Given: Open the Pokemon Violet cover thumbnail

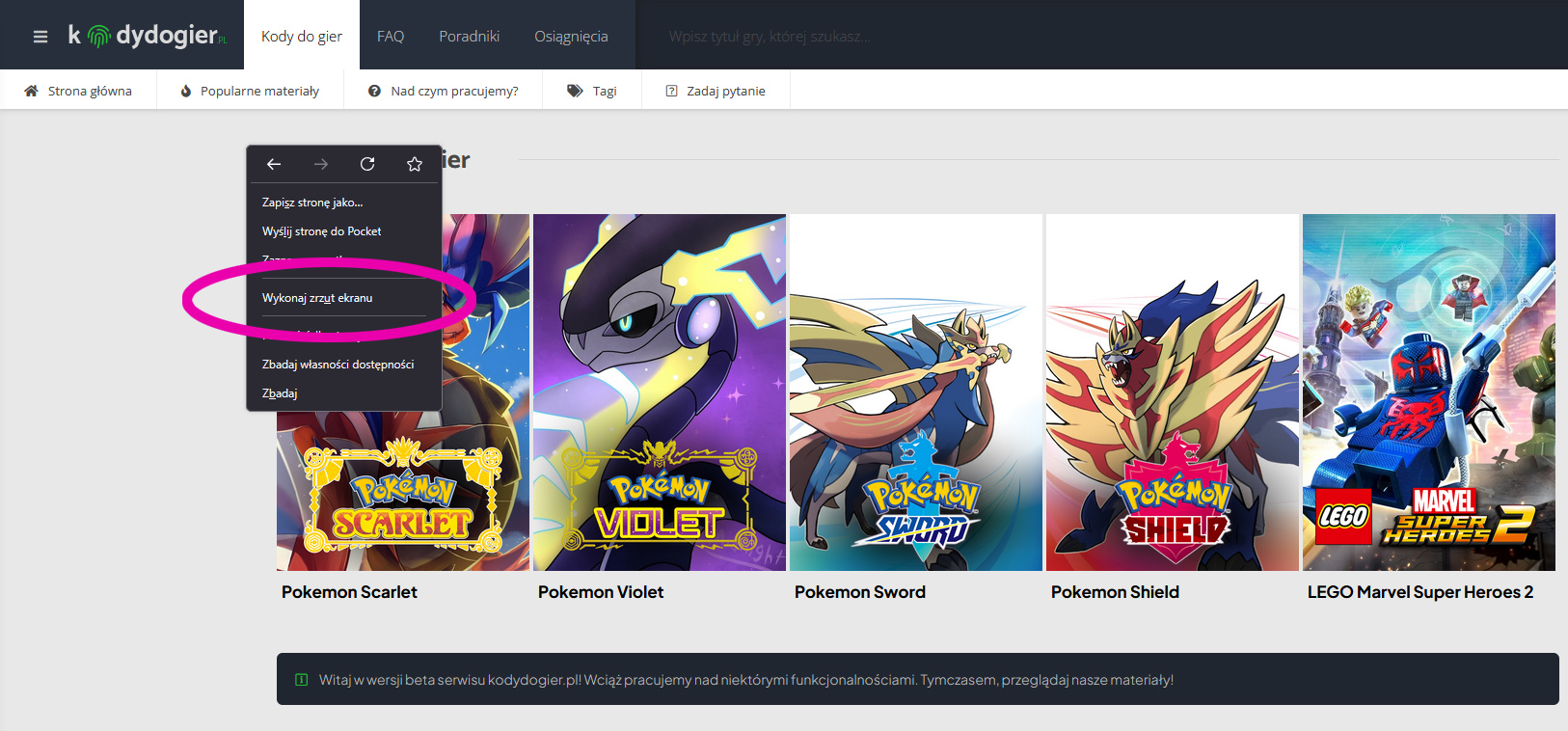Looking at the screenshot, I should pos(660,392).
